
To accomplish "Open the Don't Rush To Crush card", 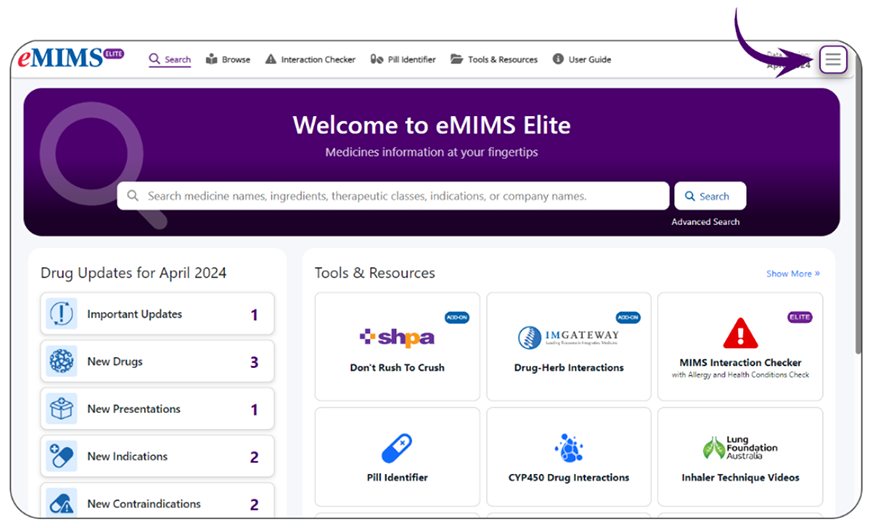I will click(397, 347).
